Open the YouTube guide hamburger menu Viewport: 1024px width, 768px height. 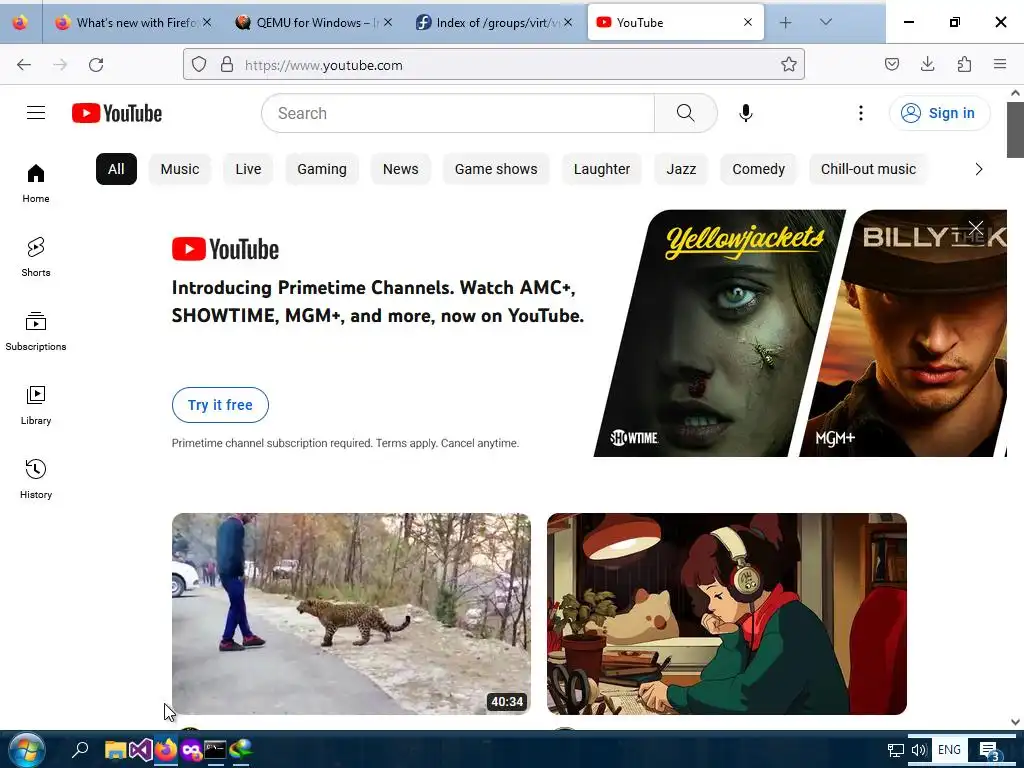click(x=36, y=113)
